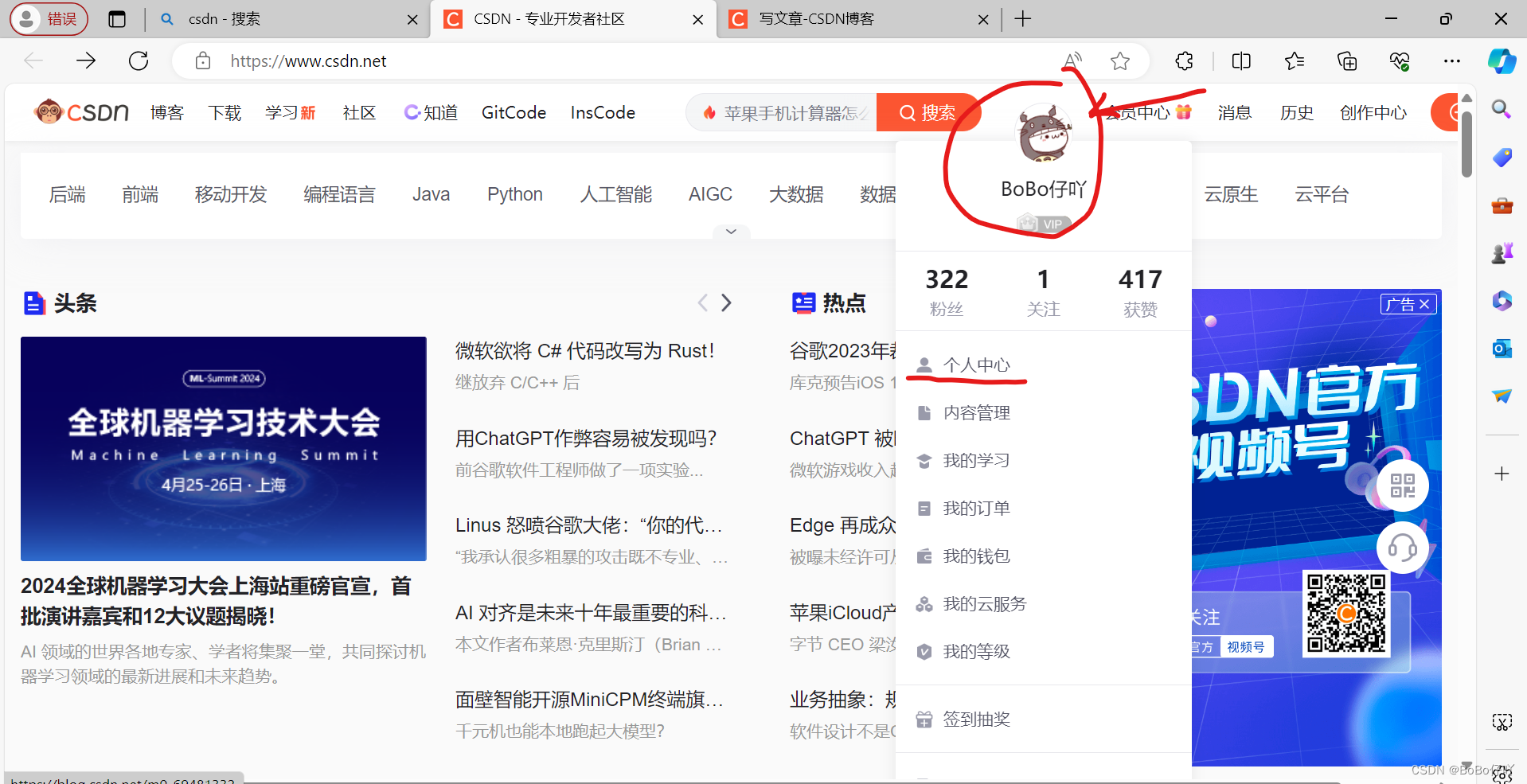
Task: Open split screen view icon
Action: coord(1241,60)
